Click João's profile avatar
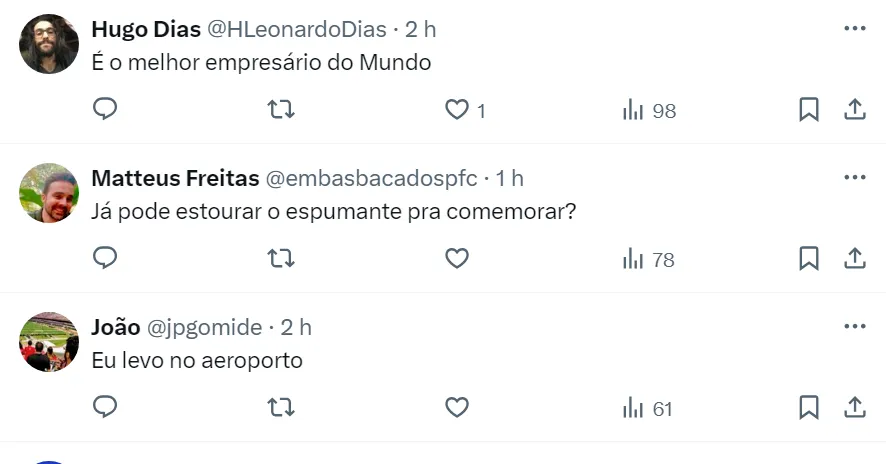Viewport: 886px width, 464px height. (x=49, y=342)
